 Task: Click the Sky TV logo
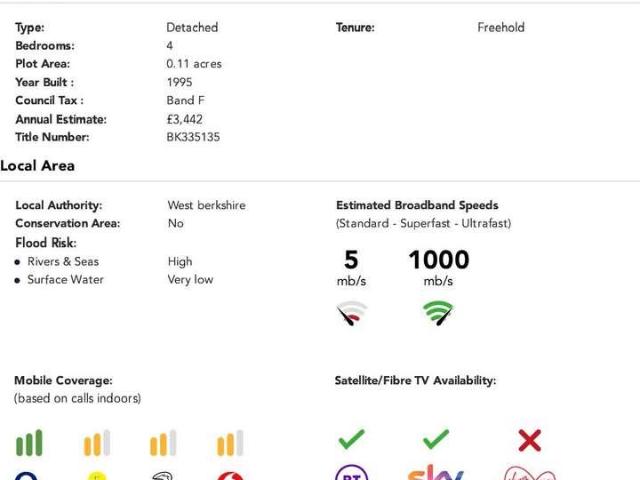coord(436,472)
